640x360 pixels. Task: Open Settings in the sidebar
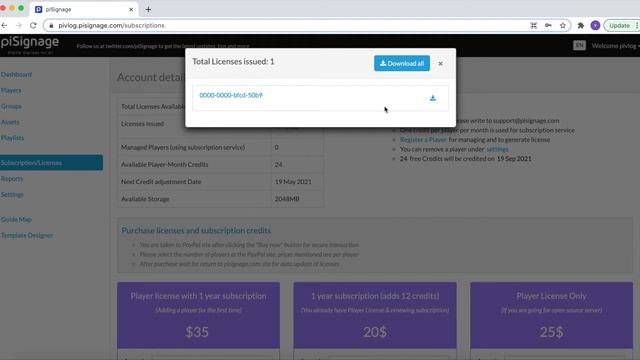(x=12, y=194)
